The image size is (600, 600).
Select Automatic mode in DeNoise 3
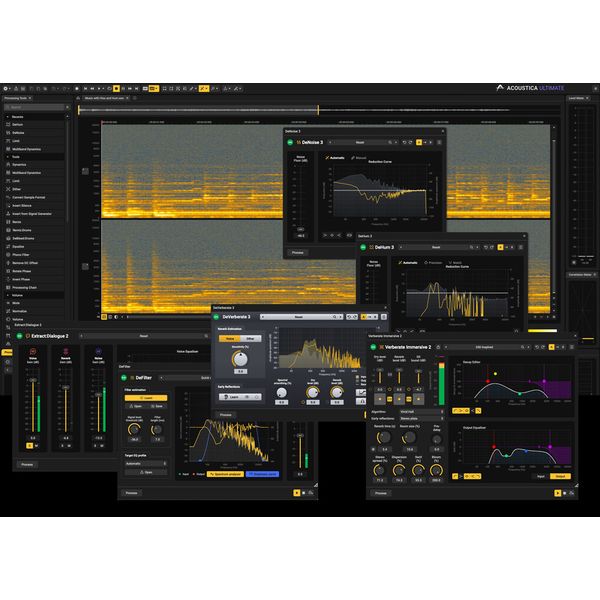[334, 158]
